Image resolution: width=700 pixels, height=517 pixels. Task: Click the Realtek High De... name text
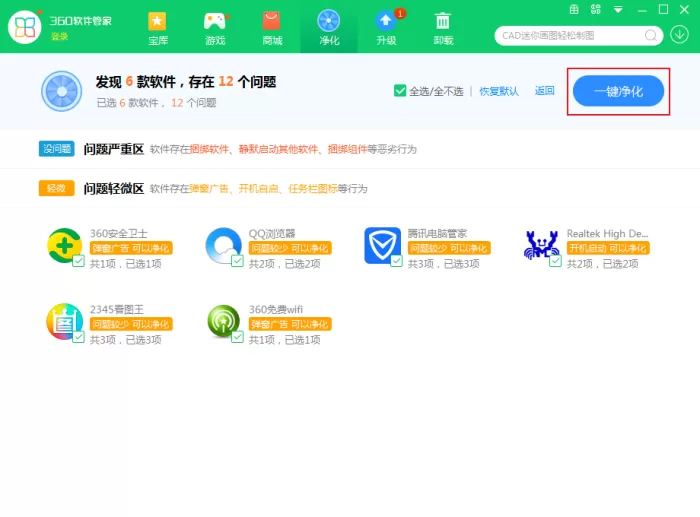[607, 233]
